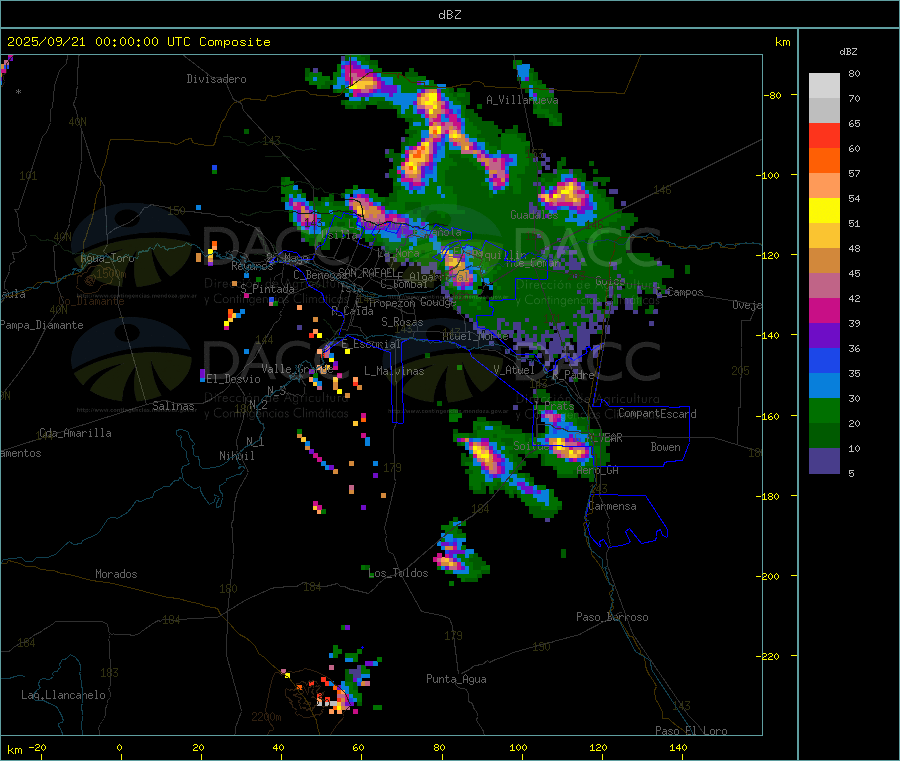Click the Co_Diamante map label
Image resolution: width=900 pixels, height=761 pixels.
tap(91, 301)
